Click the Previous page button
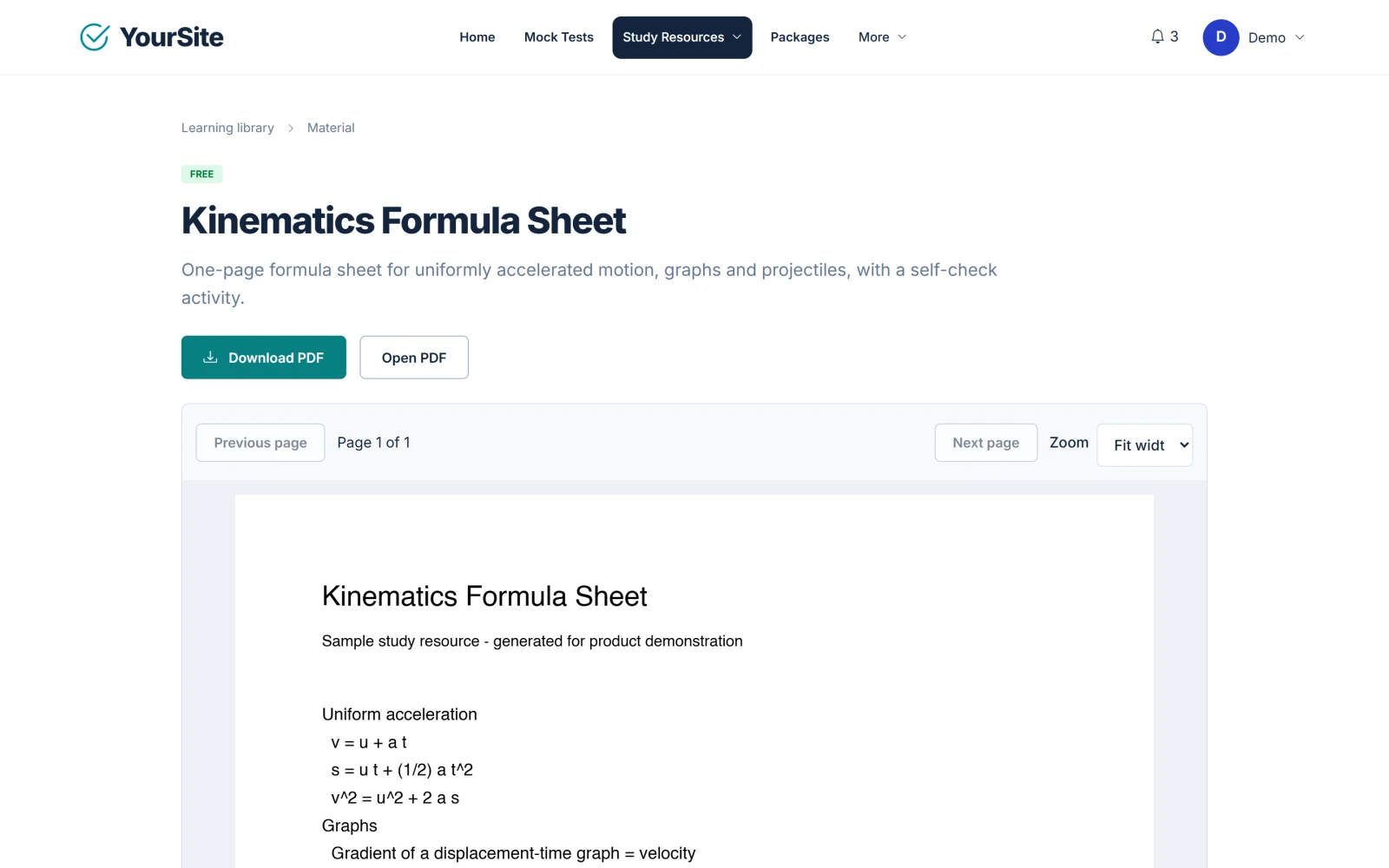The width and height of the screenshot is (1389, 868). coord(260,443)
